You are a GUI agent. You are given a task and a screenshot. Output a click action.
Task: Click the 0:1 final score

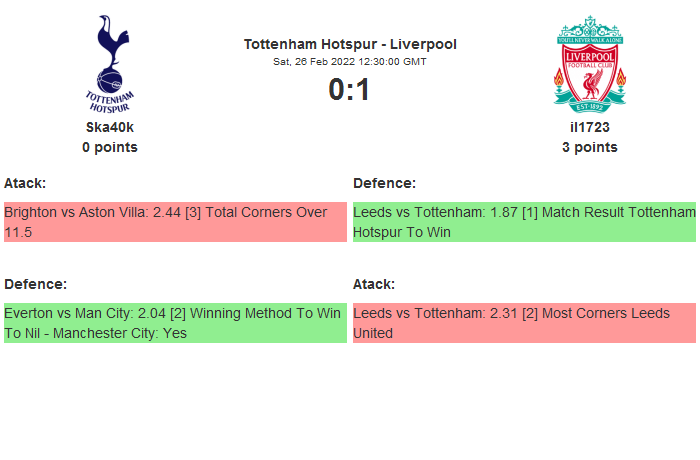pos(350,90)
